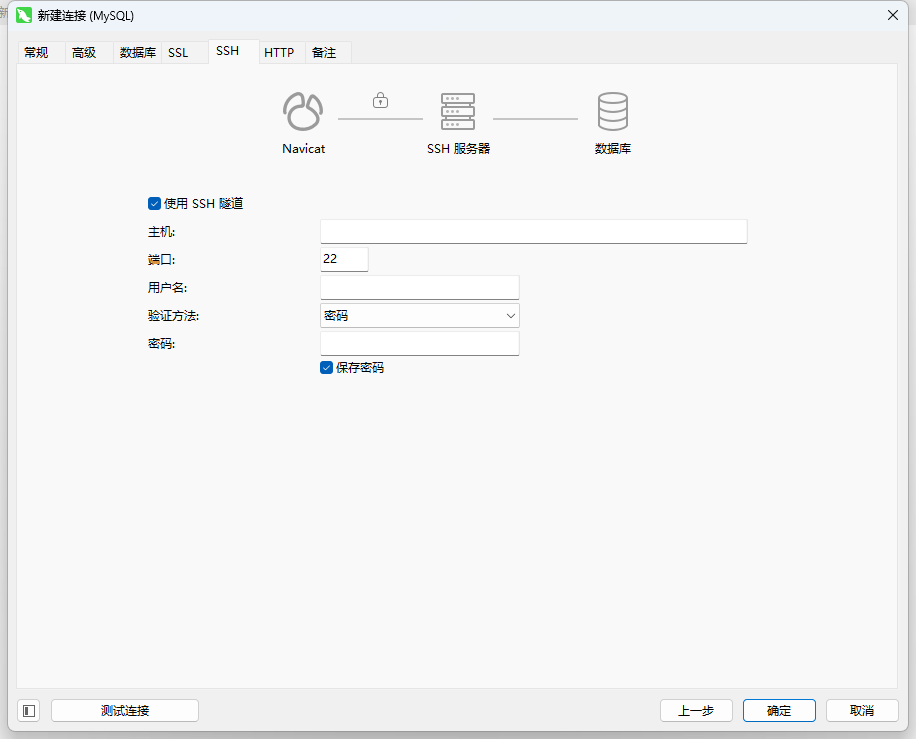Focus the 用户名 input field
Viewport: 916px width, 739px height.
(419, 287)
